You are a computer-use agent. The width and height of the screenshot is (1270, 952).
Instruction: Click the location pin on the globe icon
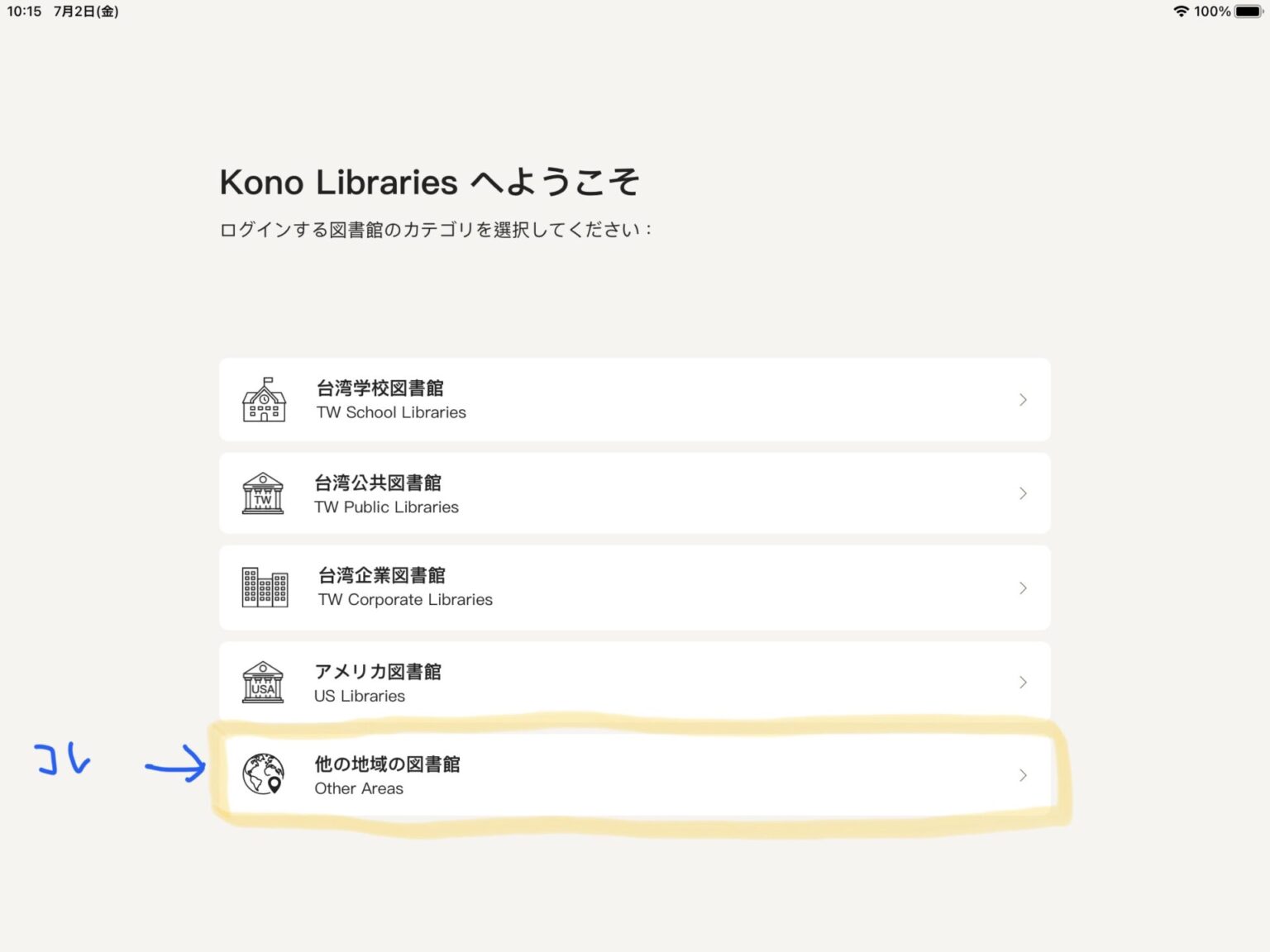(273, 782)
